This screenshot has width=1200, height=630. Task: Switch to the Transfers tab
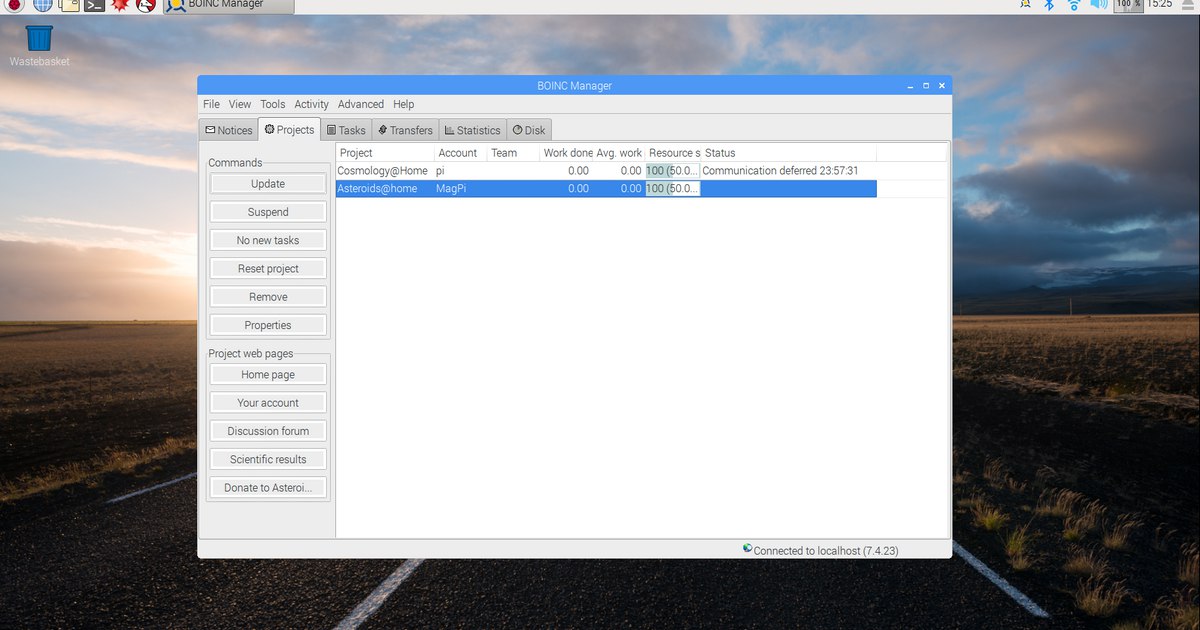click(405, 130)
